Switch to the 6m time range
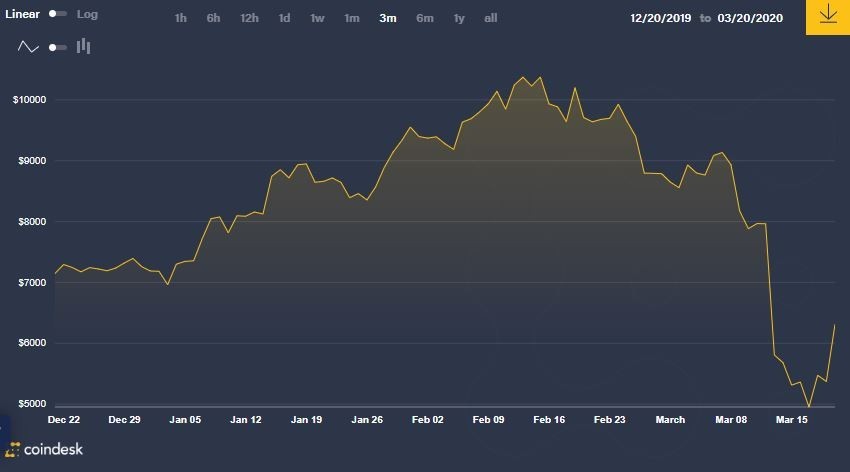 tap(424, 18)
